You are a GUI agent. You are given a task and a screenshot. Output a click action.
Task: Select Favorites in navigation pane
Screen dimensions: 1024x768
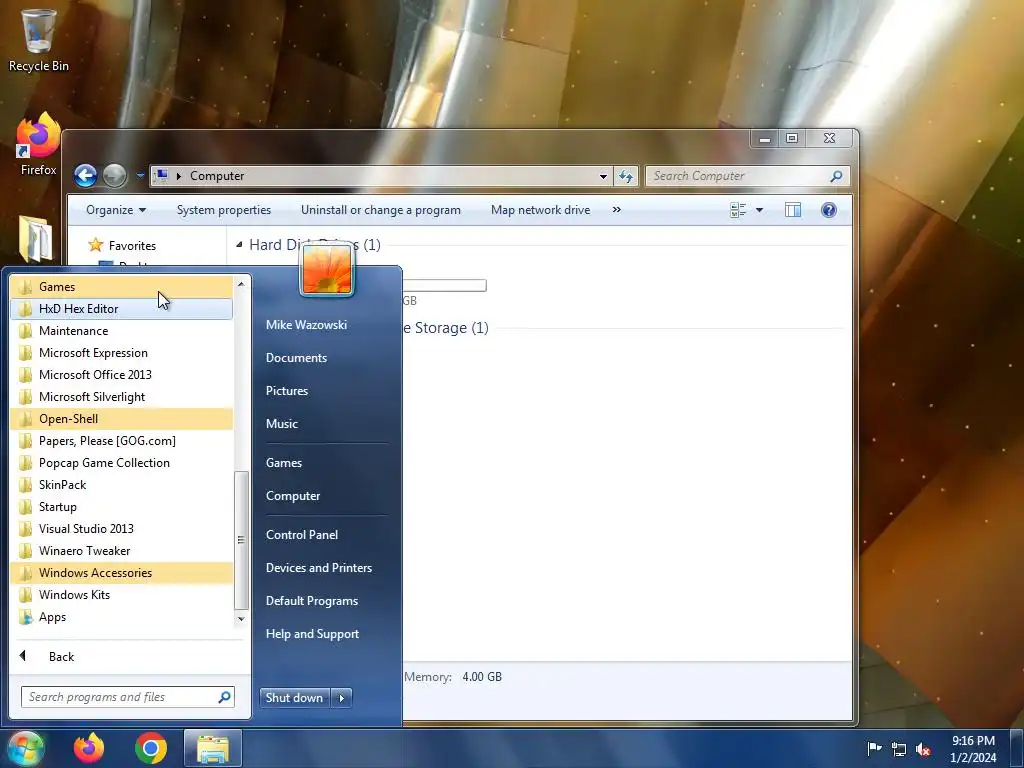(x=132, y=246)
